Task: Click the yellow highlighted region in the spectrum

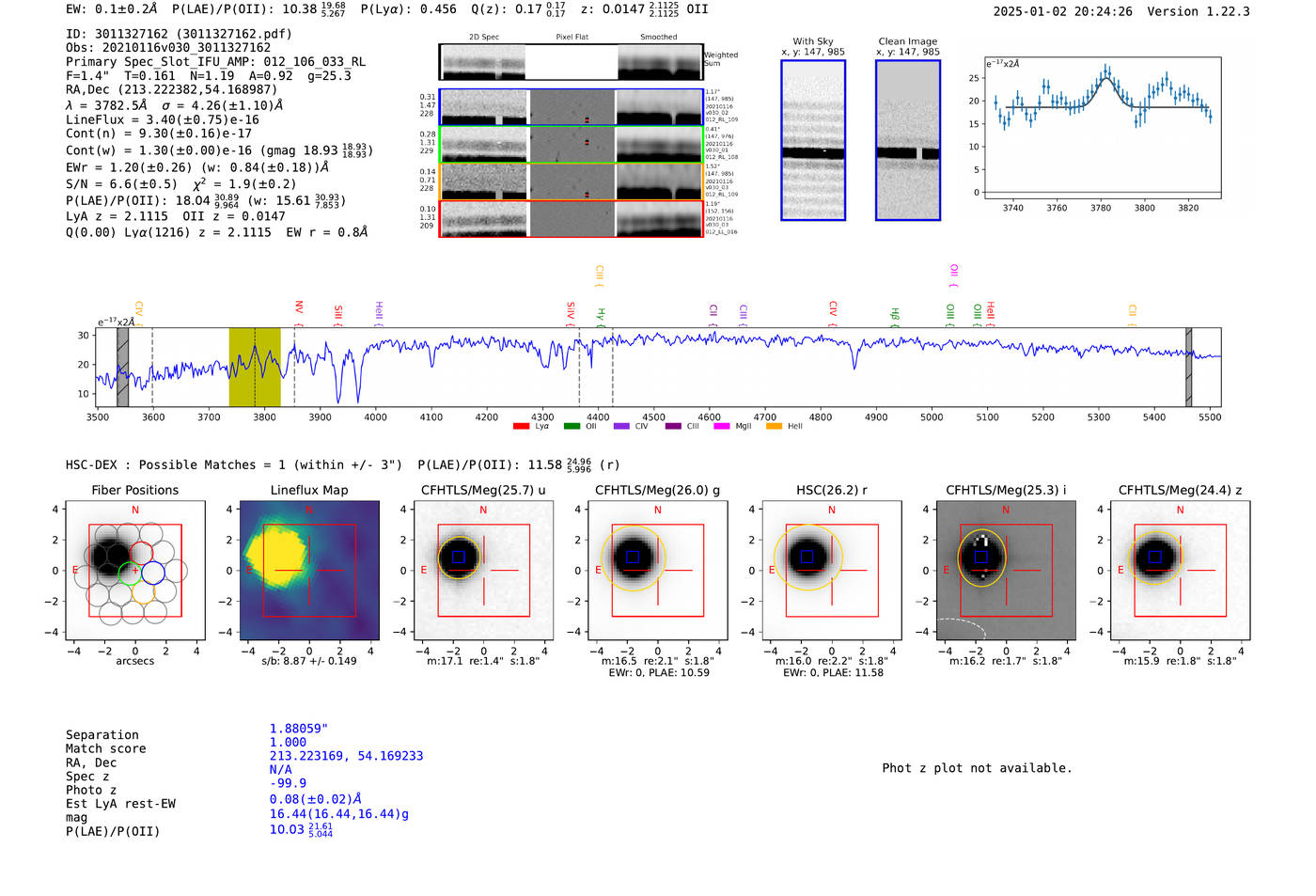Action: point(255,367)
